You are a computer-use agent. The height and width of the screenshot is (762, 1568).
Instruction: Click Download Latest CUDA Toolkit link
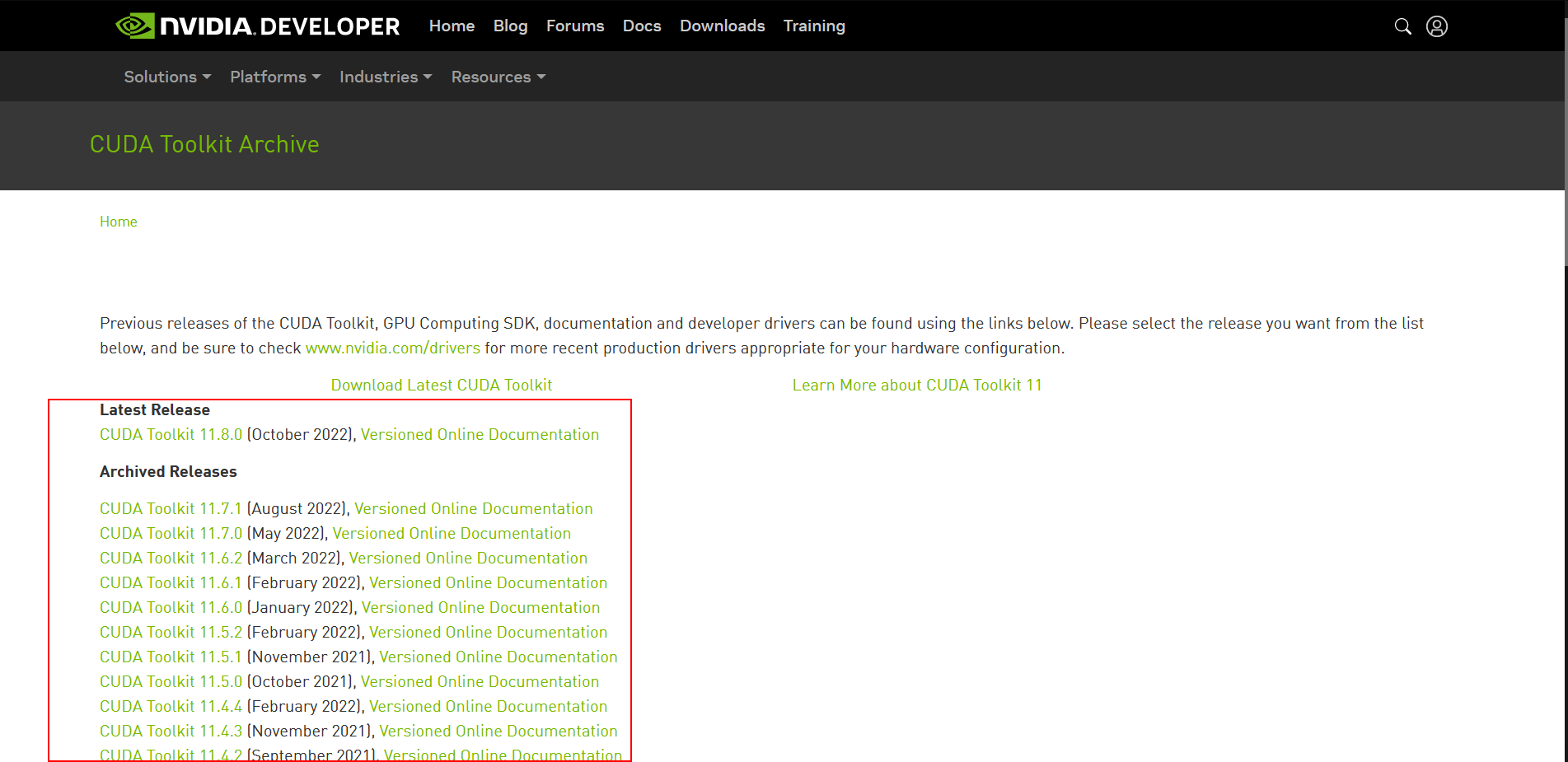pyautogui.click(x=442, y=385)
